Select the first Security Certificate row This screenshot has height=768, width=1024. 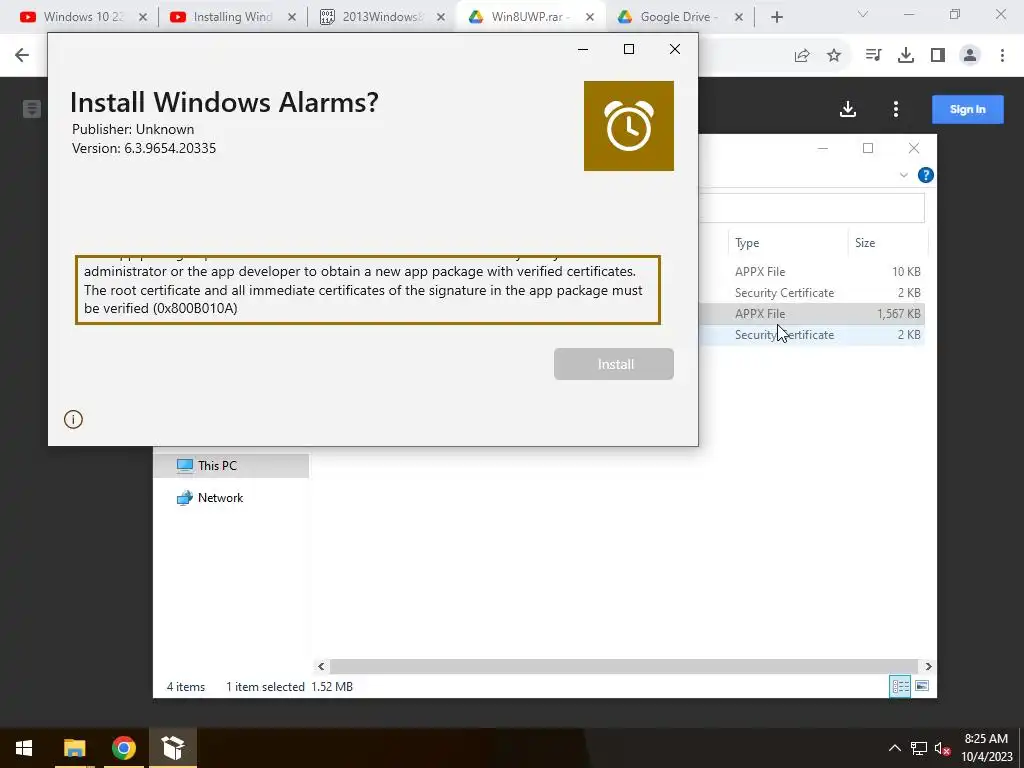812,293
